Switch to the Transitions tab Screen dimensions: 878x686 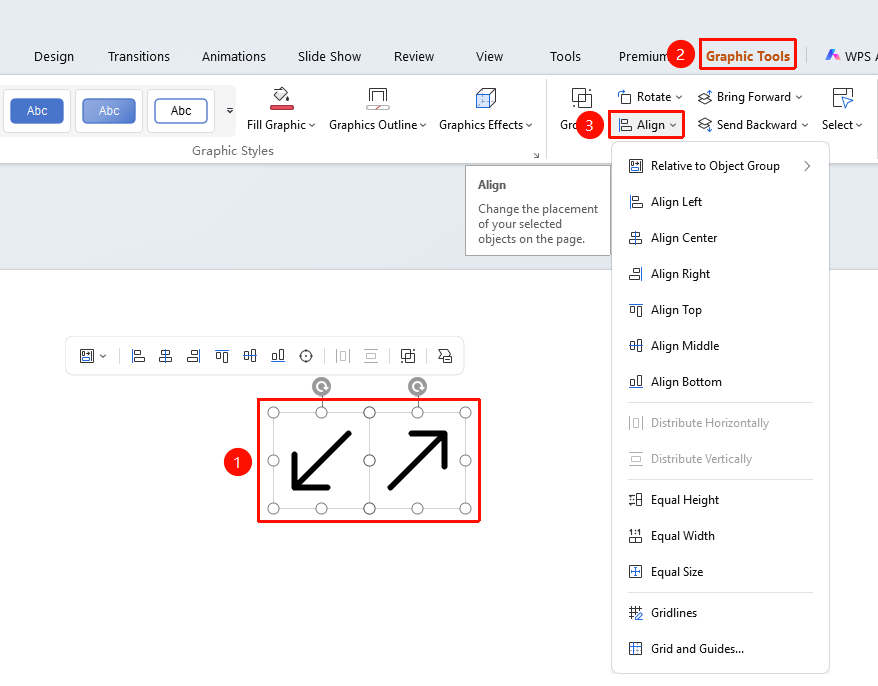(139, 57)
